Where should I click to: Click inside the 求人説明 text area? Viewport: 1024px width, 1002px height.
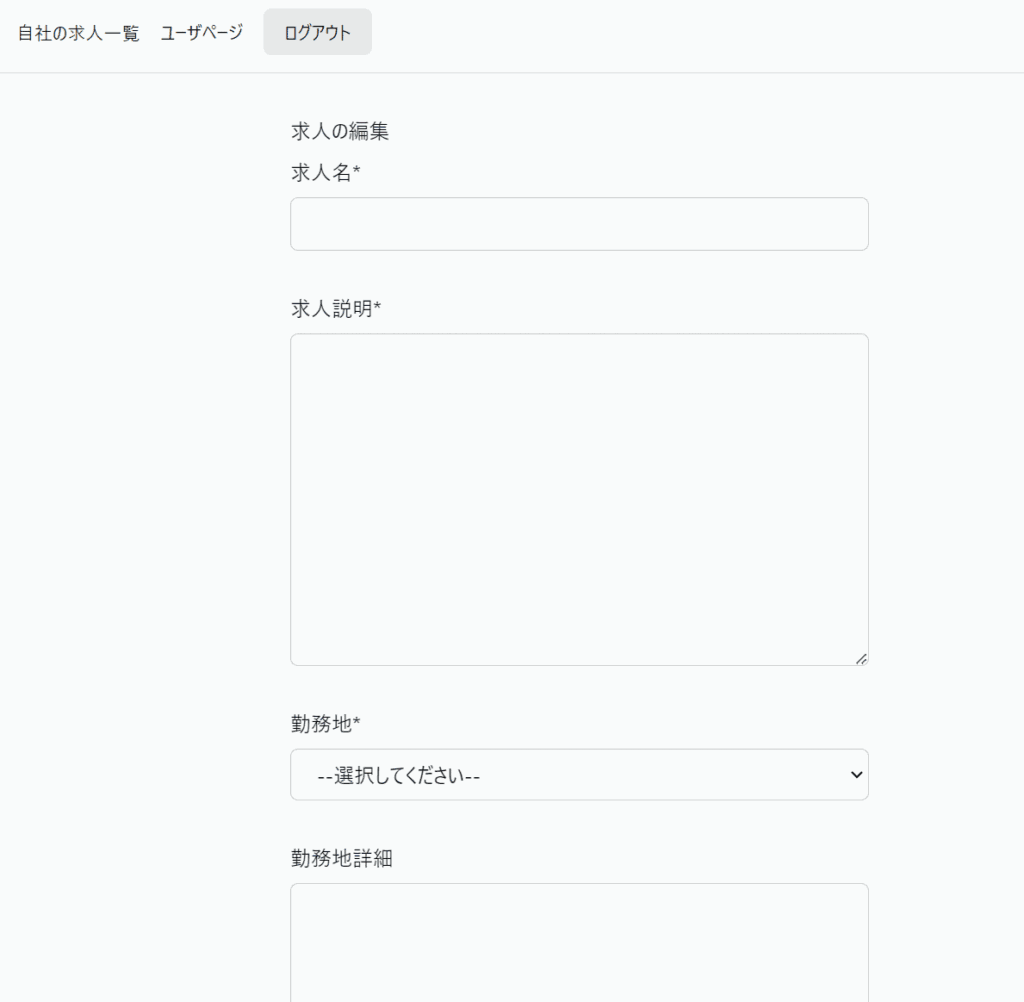579,499
